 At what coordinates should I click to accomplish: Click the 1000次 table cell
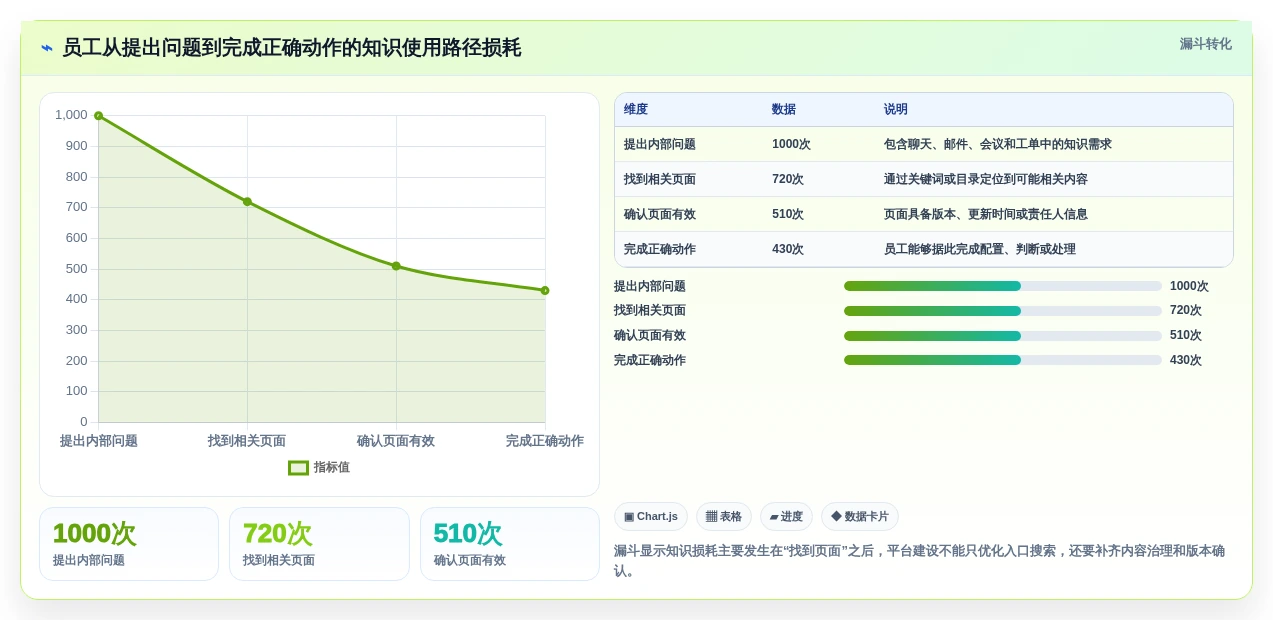coord(791,144)
